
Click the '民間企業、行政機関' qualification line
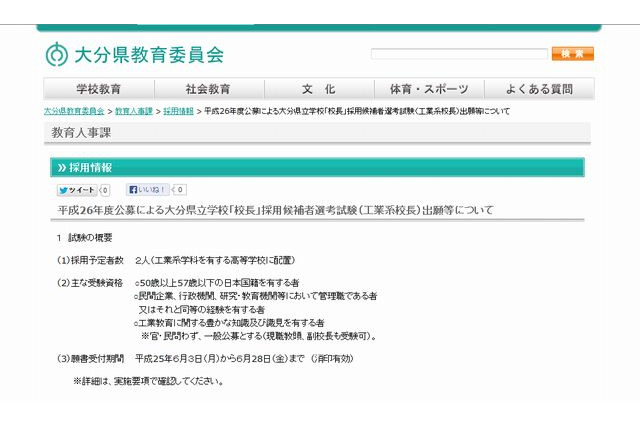(256, 296)
